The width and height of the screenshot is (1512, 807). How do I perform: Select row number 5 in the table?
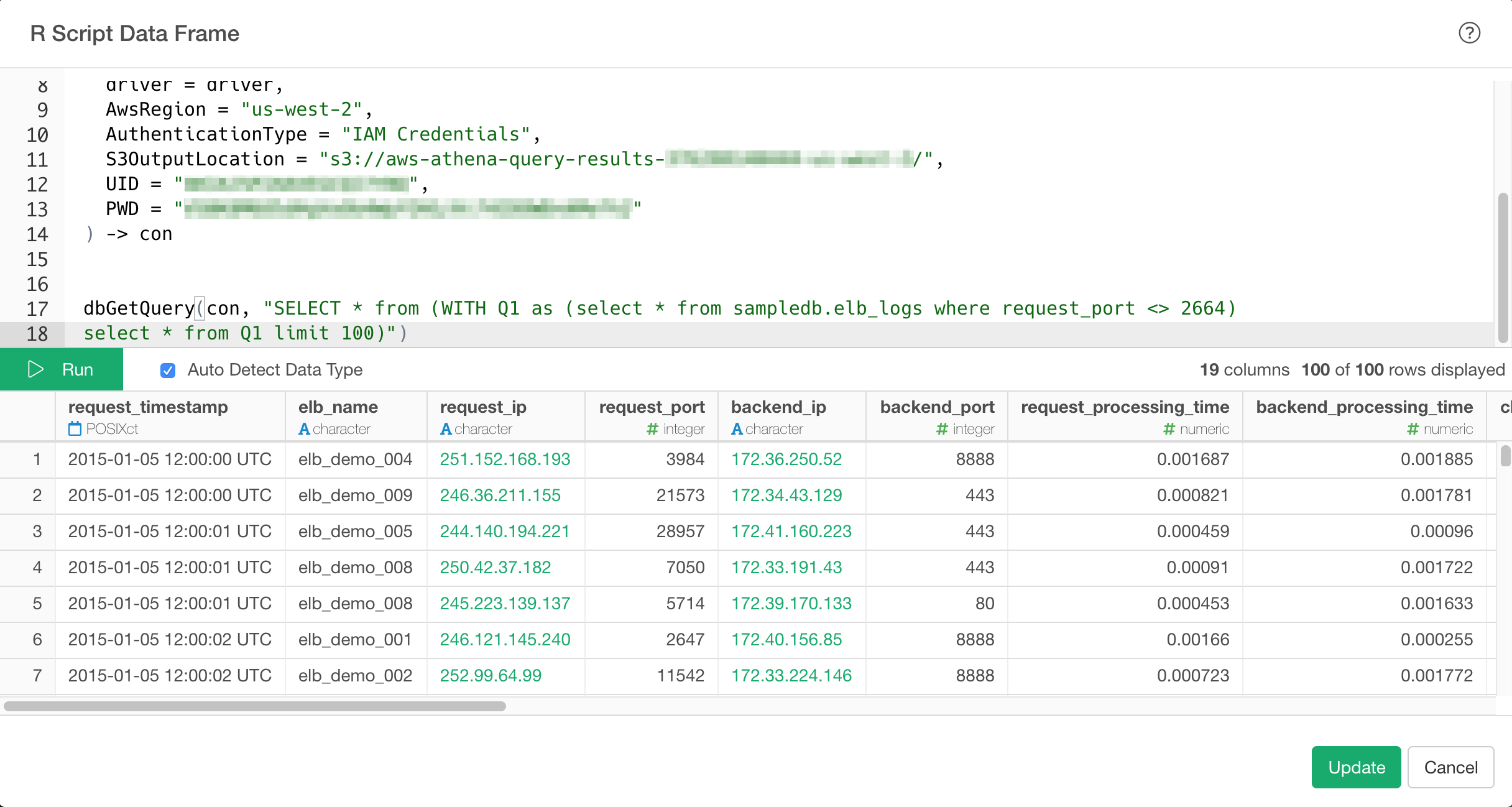coord(37,604)
